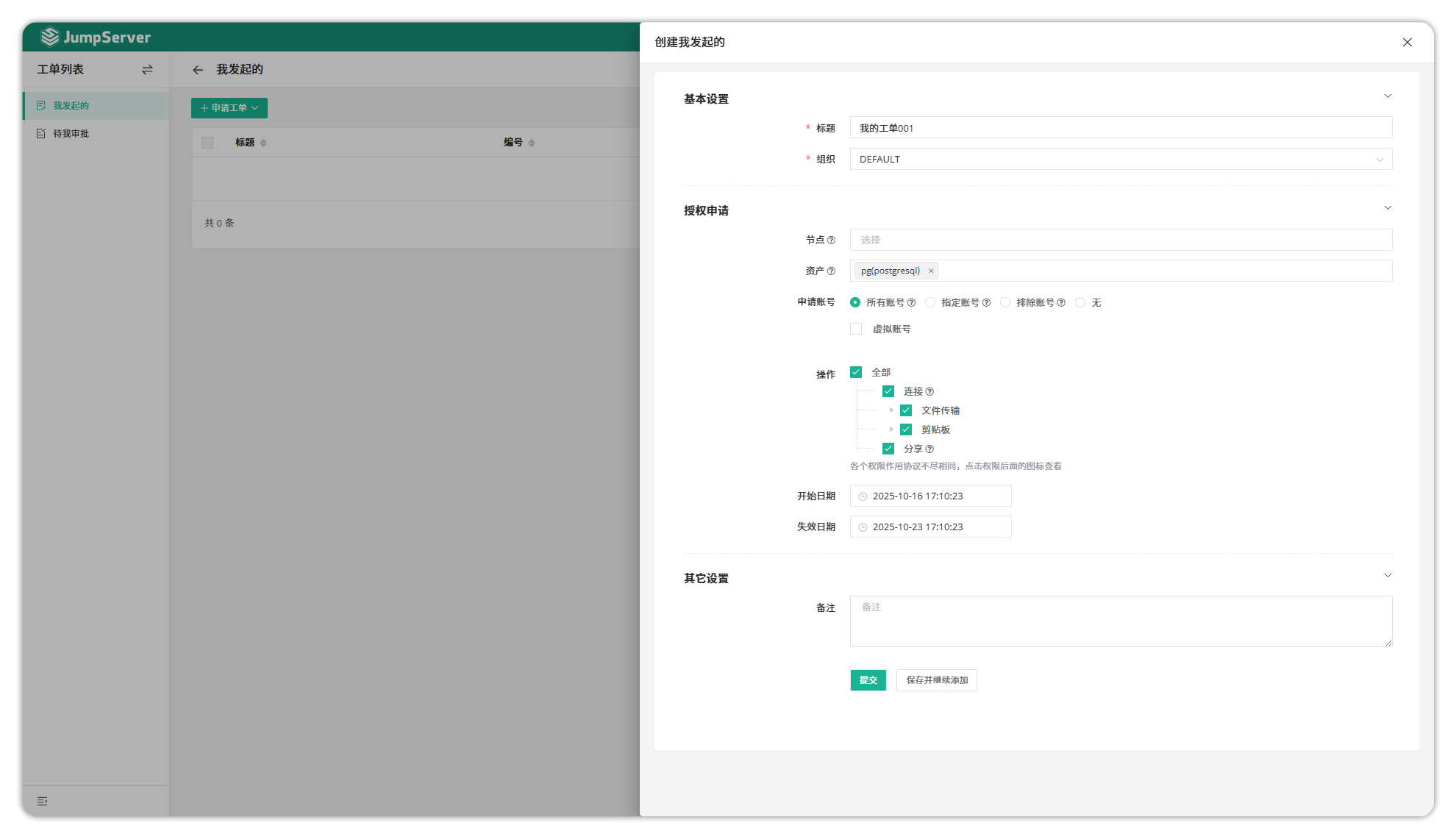
Task: Click the sidebar collapse icon at bottom left
Action: tap(43, 802)
